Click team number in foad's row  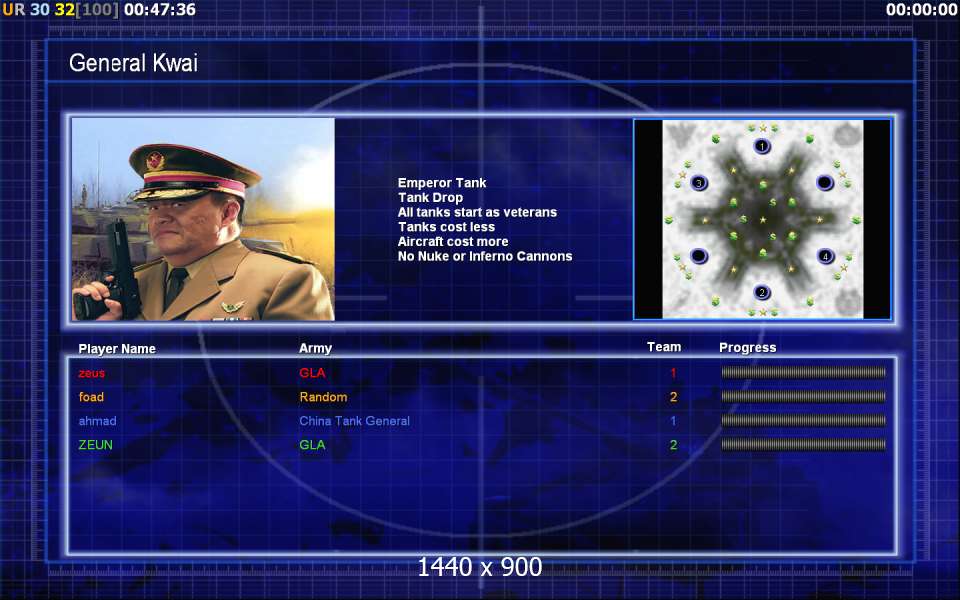tap(673, 397)
